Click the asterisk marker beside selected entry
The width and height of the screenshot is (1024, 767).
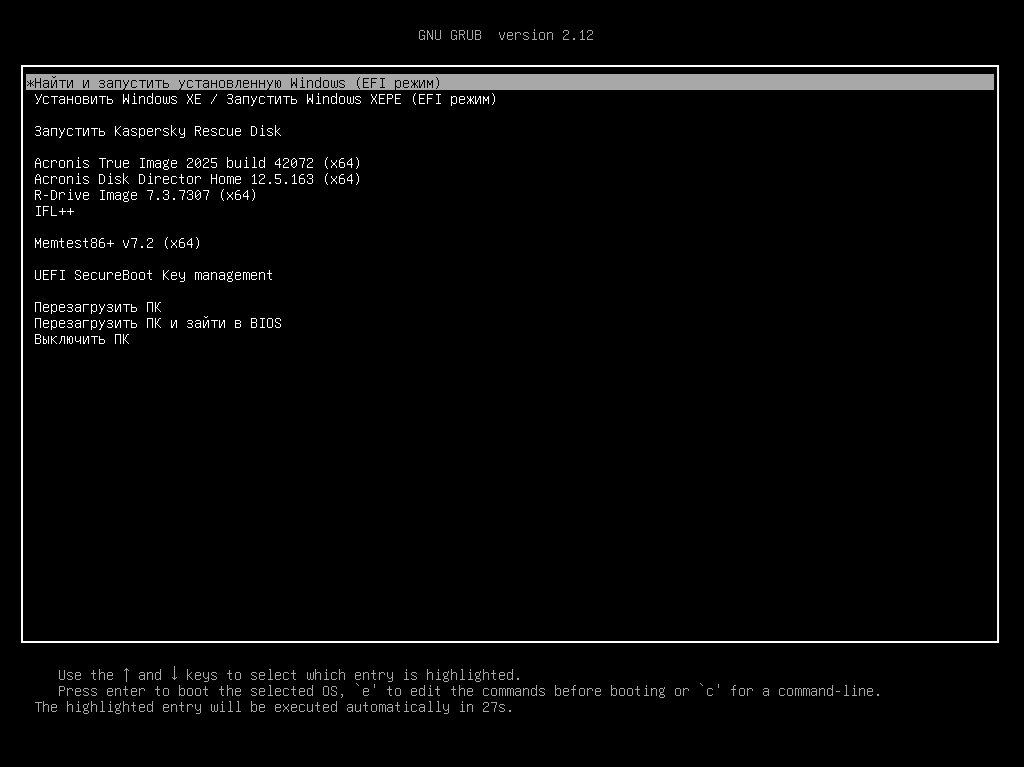tap(30, 83)
